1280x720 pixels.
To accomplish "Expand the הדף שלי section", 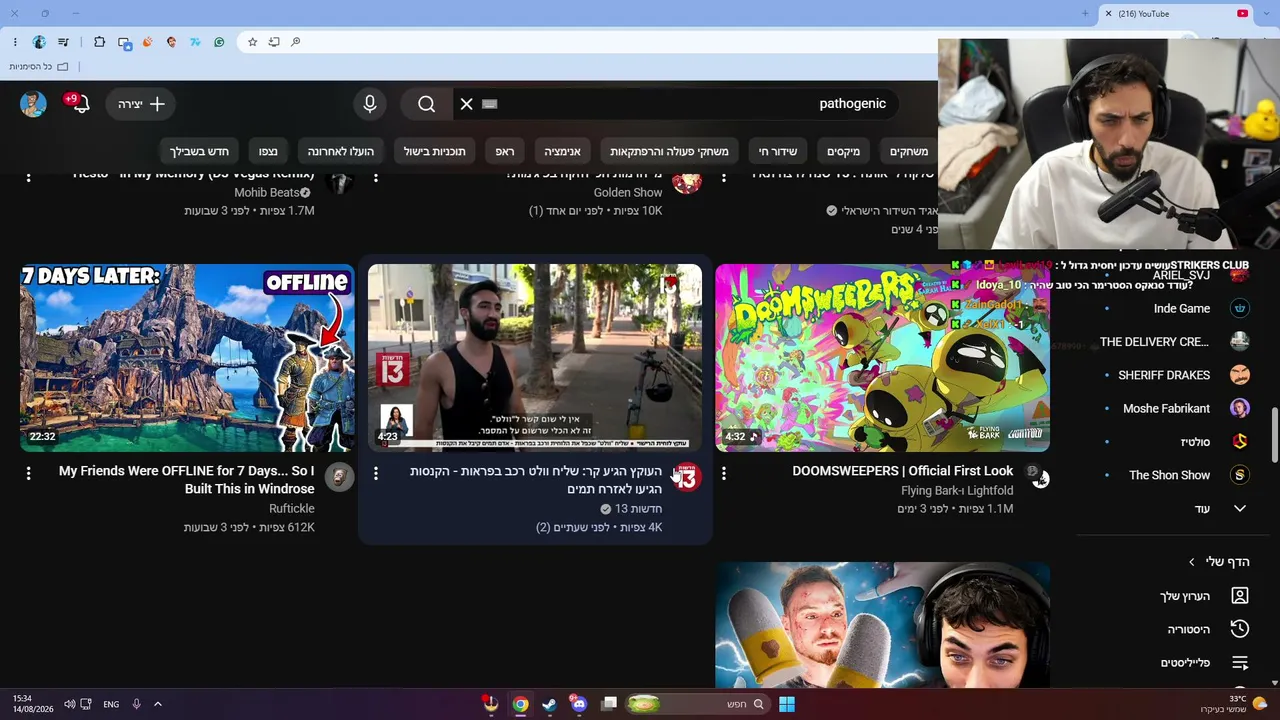I will point(1219,562).
